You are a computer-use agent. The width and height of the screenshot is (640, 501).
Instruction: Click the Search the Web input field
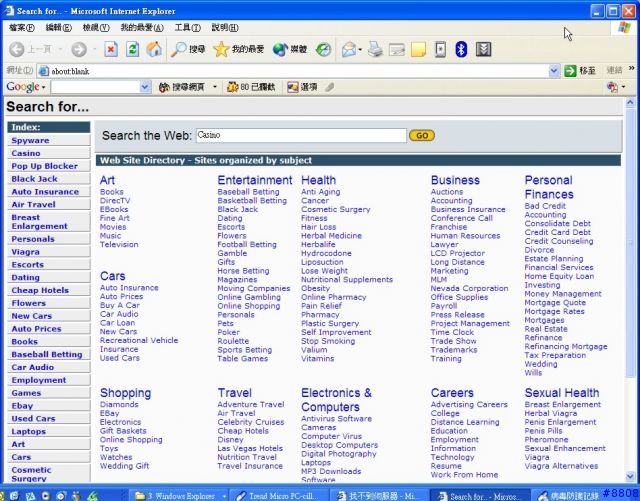point(301,135)
